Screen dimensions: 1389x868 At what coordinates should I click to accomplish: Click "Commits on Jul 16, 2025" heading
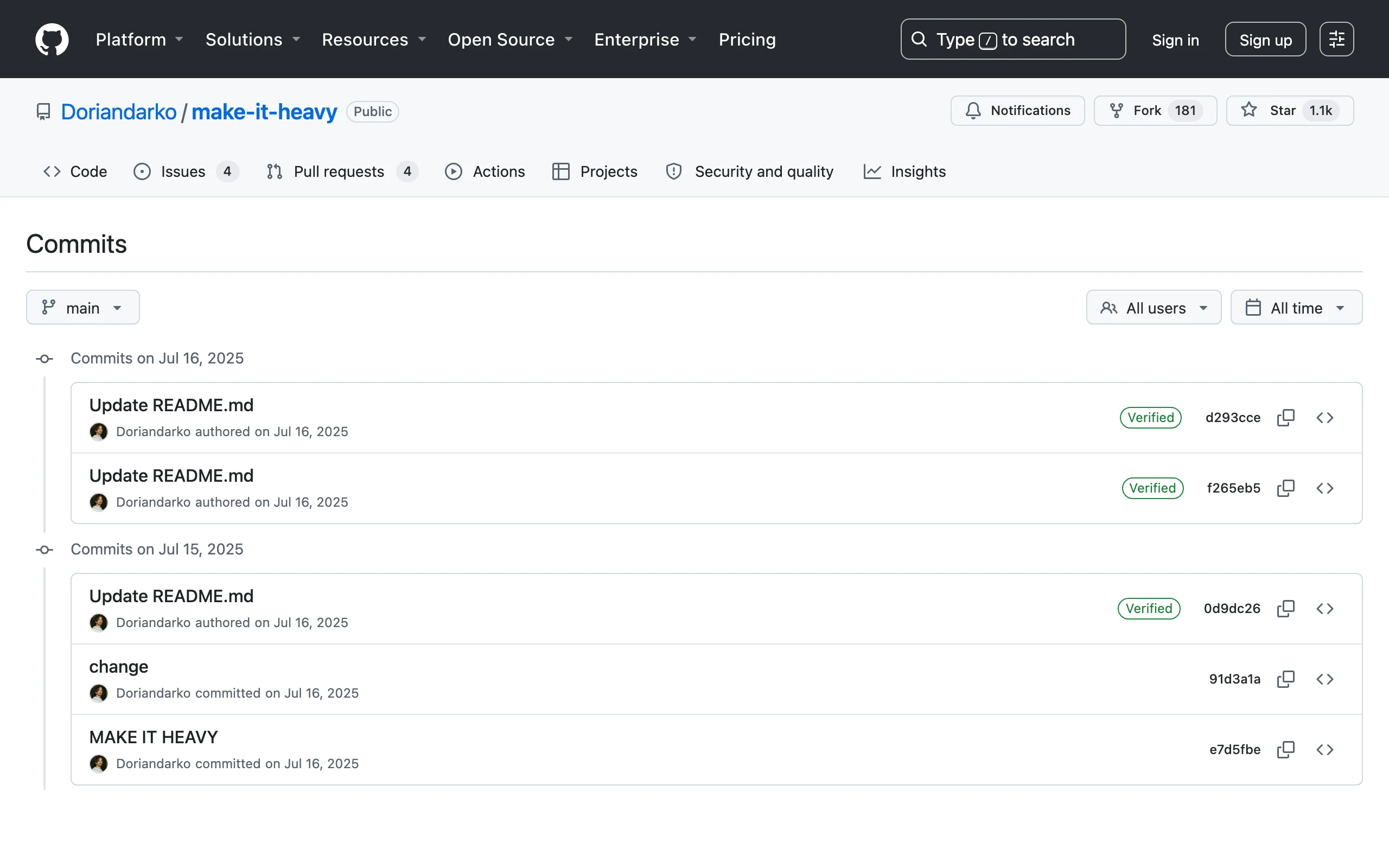pyautogui.click(x=157, y=358)
